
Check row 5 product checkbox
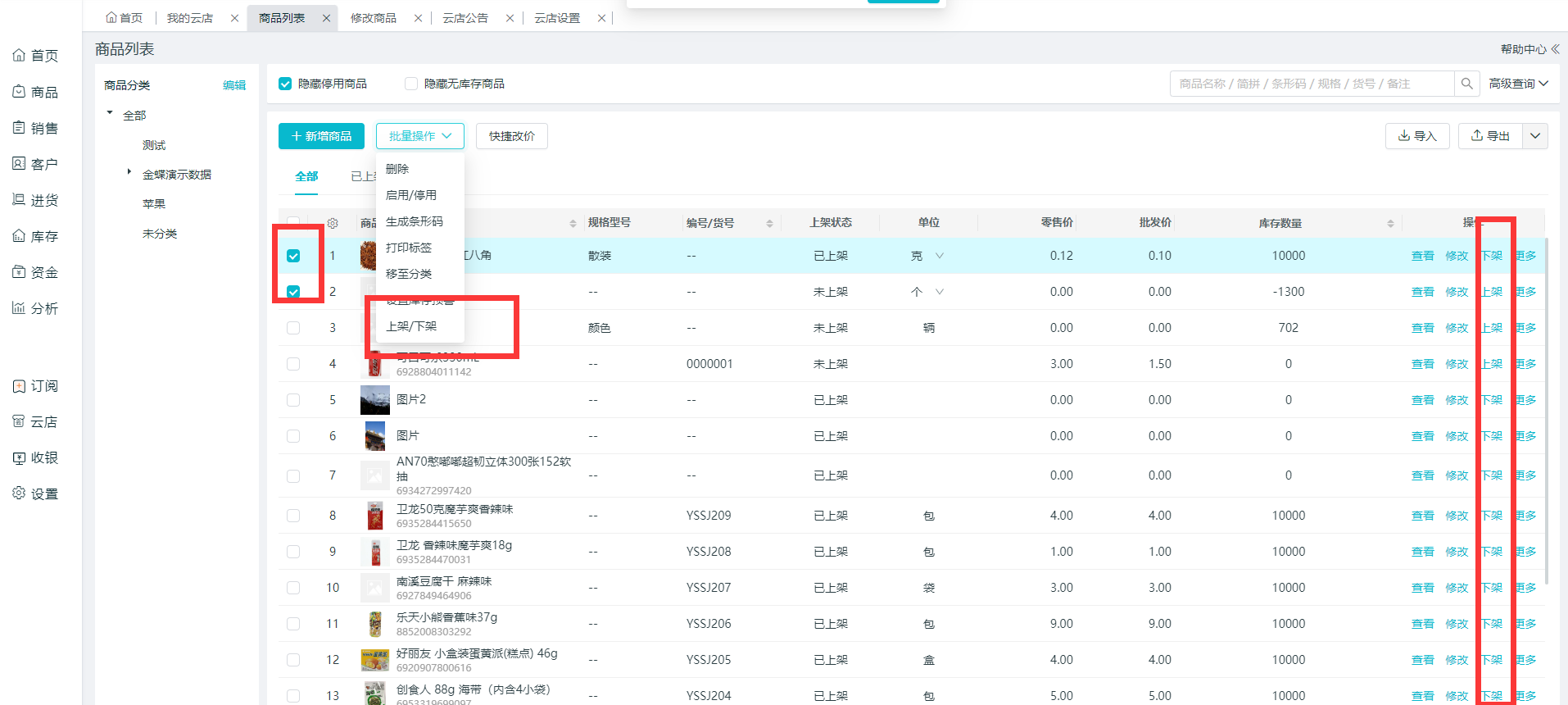click(x=293, y=400)
